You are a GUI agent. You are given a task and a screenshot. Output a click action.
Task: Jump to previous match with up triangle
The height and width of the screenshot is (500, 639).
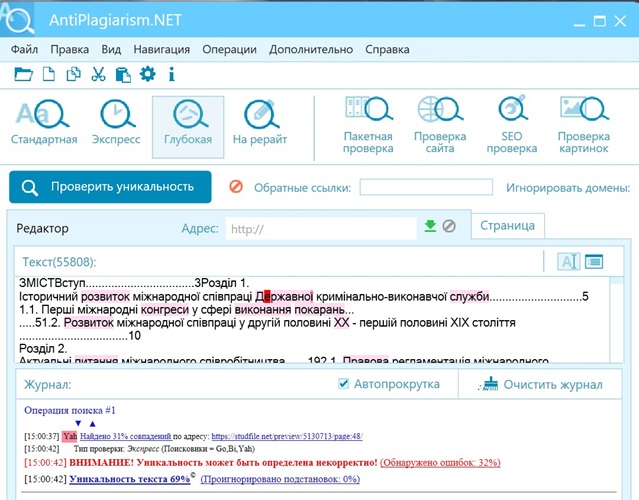[x=93, y=423]
